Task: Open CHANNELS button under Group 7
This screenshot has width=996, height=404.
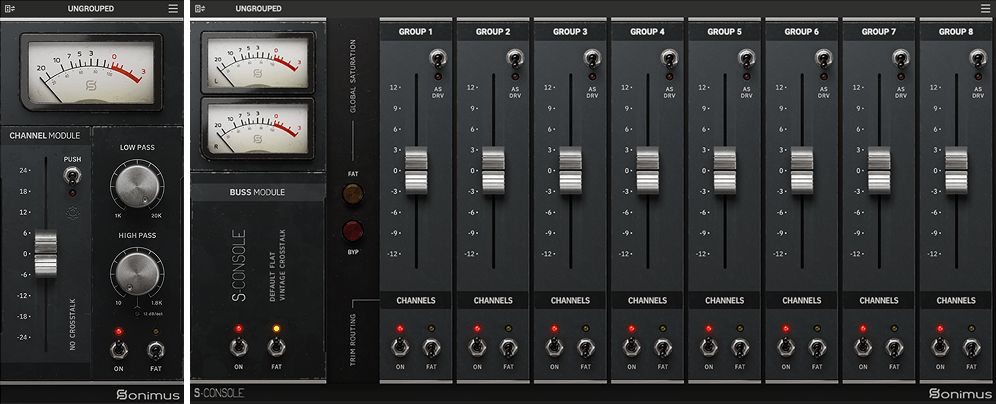Action: click(x=880, y=300)
